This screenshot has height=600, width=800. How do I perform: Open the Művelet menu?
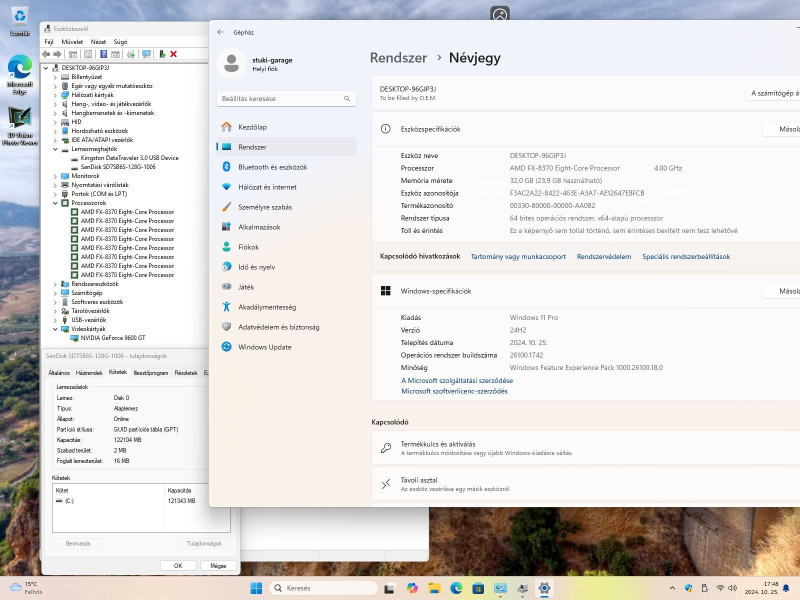(x=72, y=42)
